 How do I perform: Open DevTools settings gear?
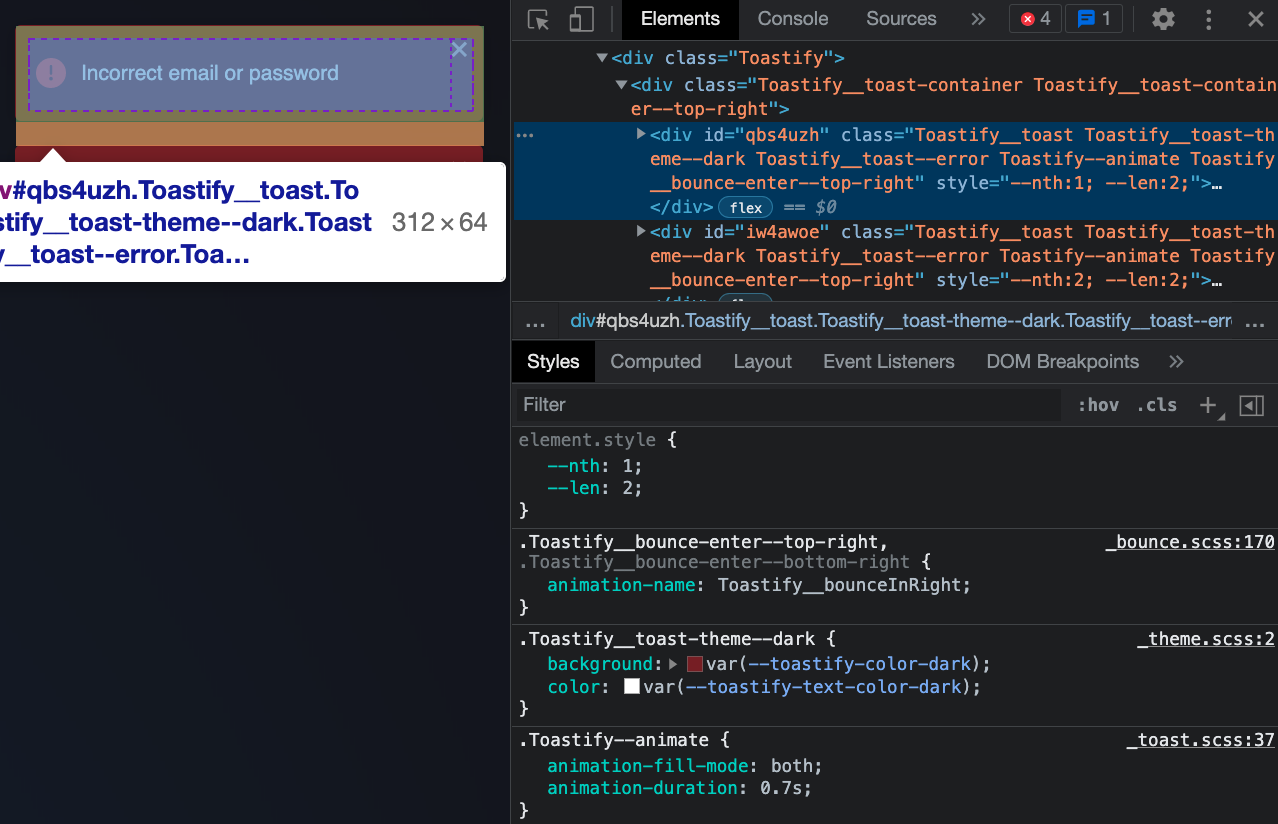[x=1163, y=19]
